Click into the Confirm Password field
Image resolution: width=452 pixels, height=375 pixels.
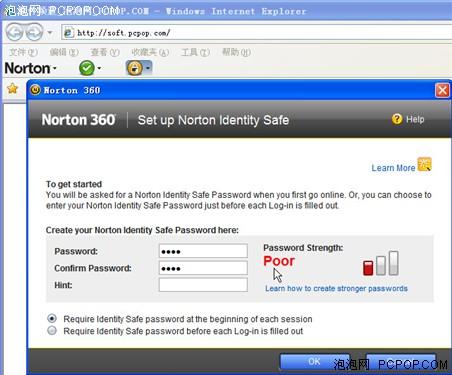click(x=203, y=268)
